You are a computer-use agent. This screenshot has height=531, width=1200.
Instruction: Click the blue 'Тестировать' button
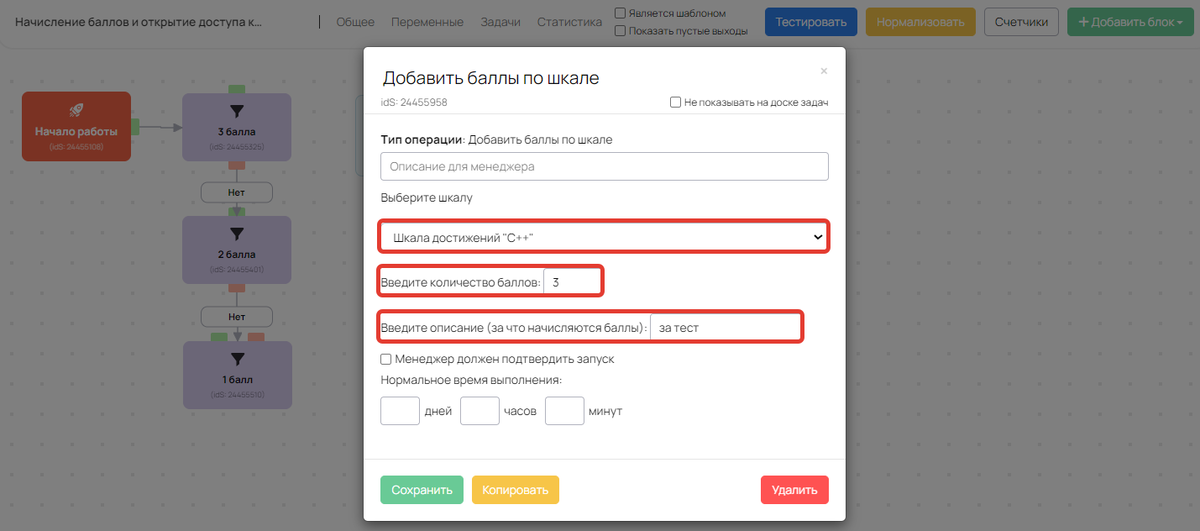click(x=811, y=22)
